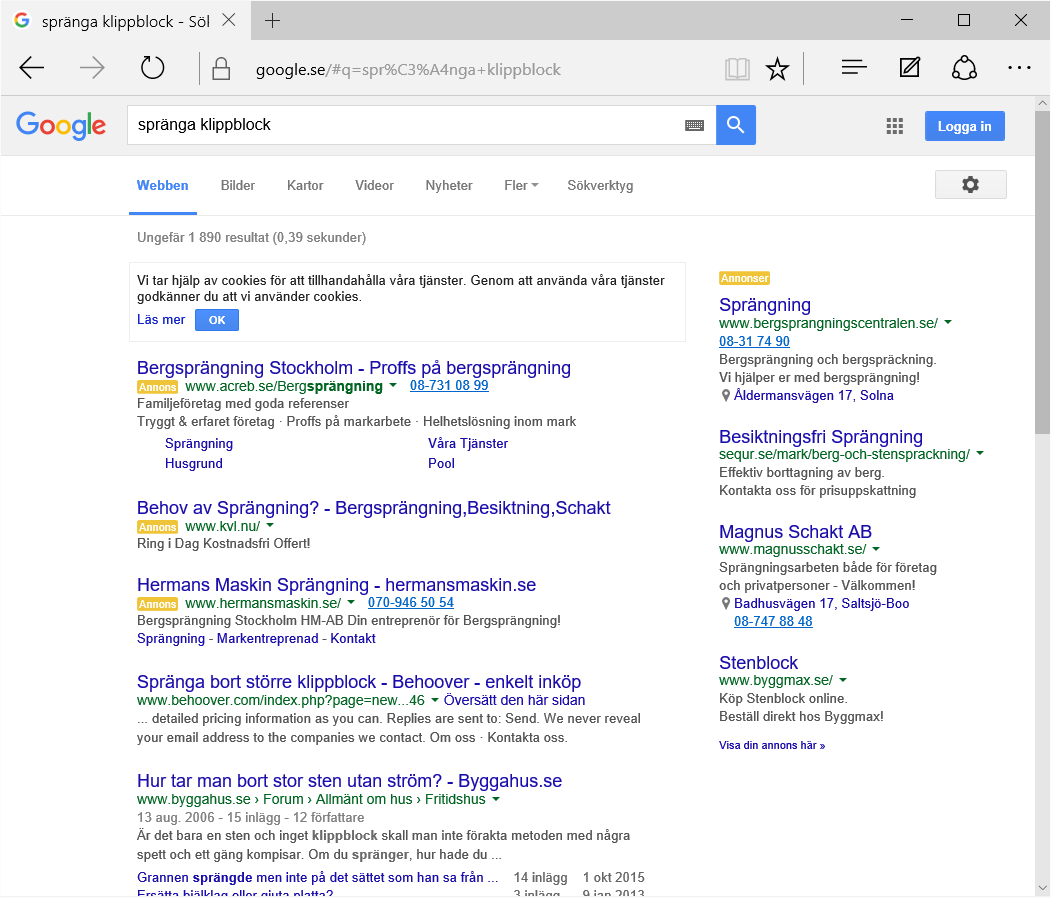Expand arrow next to www.hermansmaskin.se/

tap(351, 602)
